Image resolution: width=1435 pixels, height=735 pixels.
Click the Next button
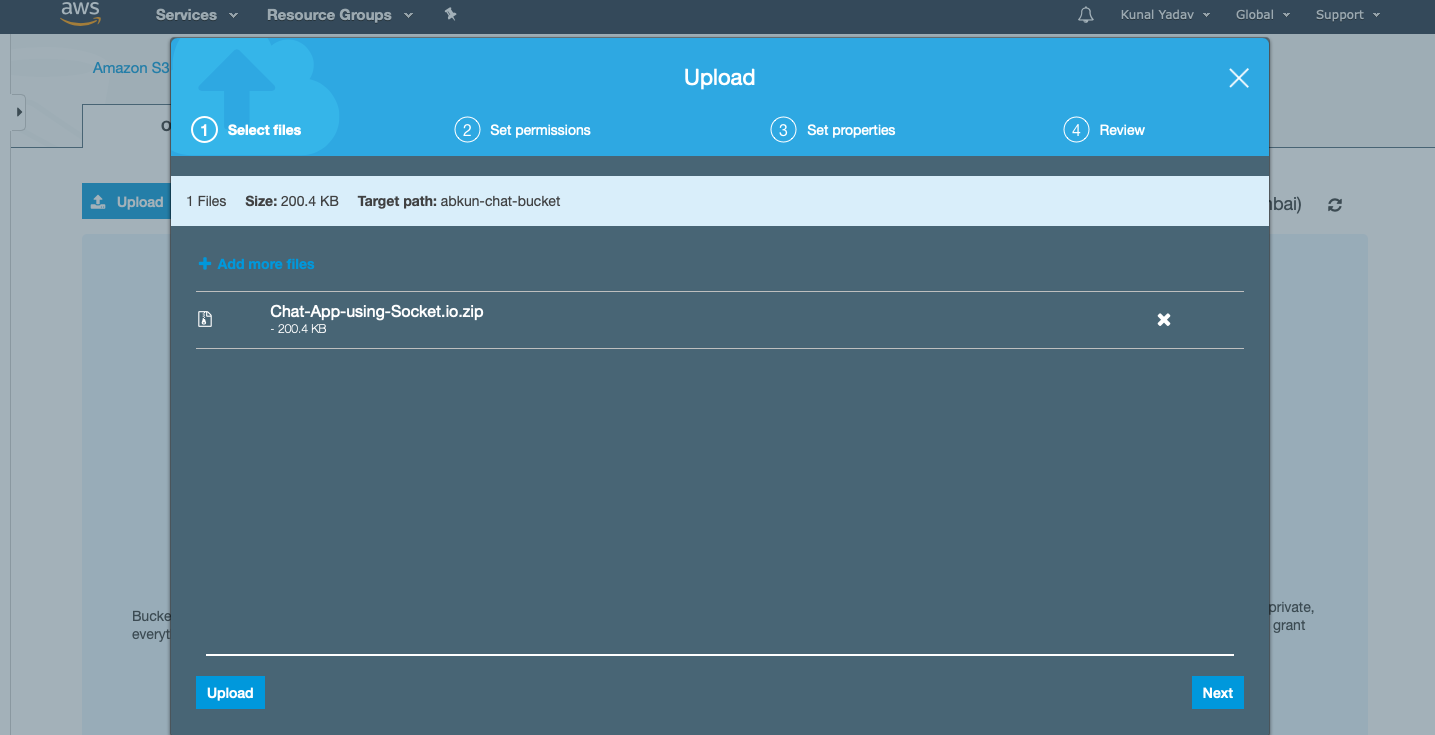pyautogui.click(x=1218, y=693)
